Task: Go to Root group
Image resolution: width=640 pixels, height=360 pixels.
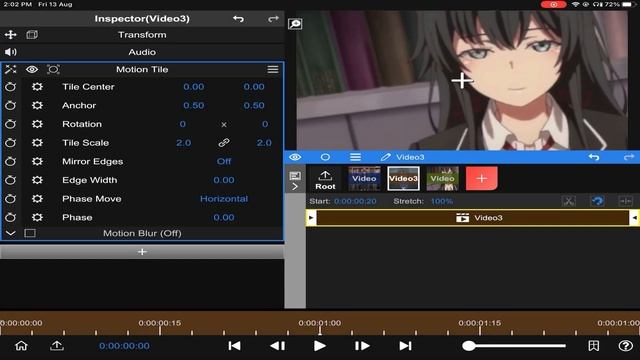Action: tap(325, 180)
